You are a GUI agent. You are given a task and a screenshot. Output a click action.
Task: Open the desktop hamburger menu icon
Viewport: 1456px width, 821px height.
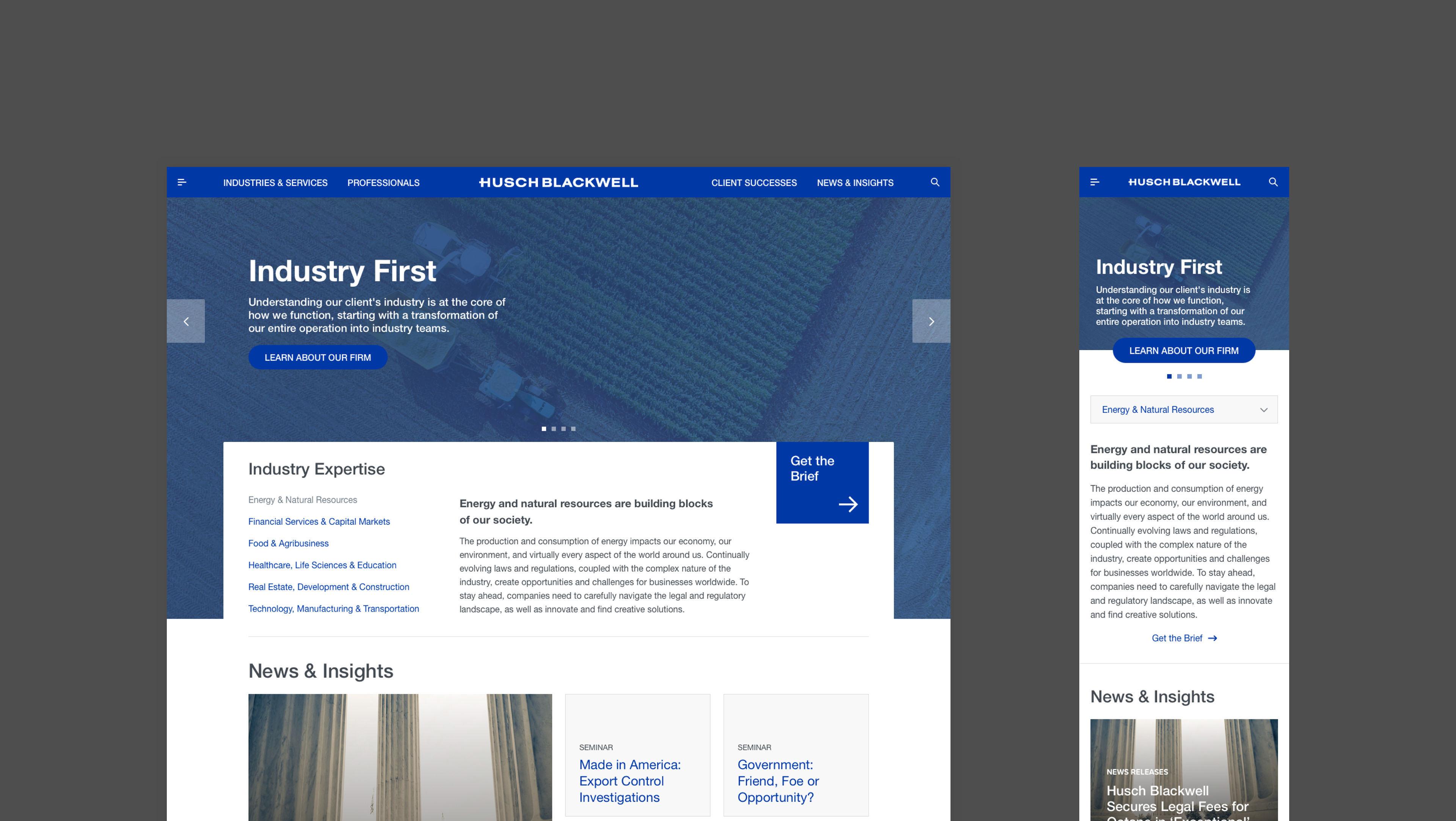pos(182,182)
